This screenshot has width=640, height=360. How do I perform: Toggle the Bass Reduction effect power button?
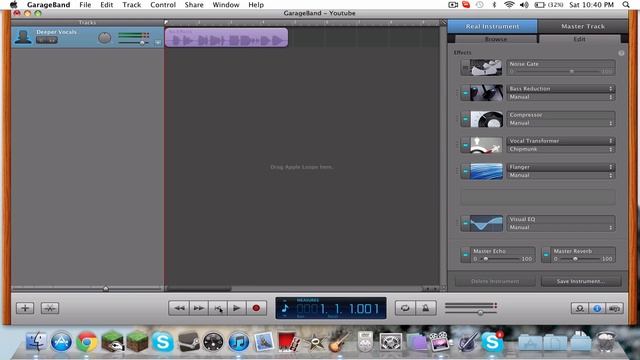[x=465, y=93]
